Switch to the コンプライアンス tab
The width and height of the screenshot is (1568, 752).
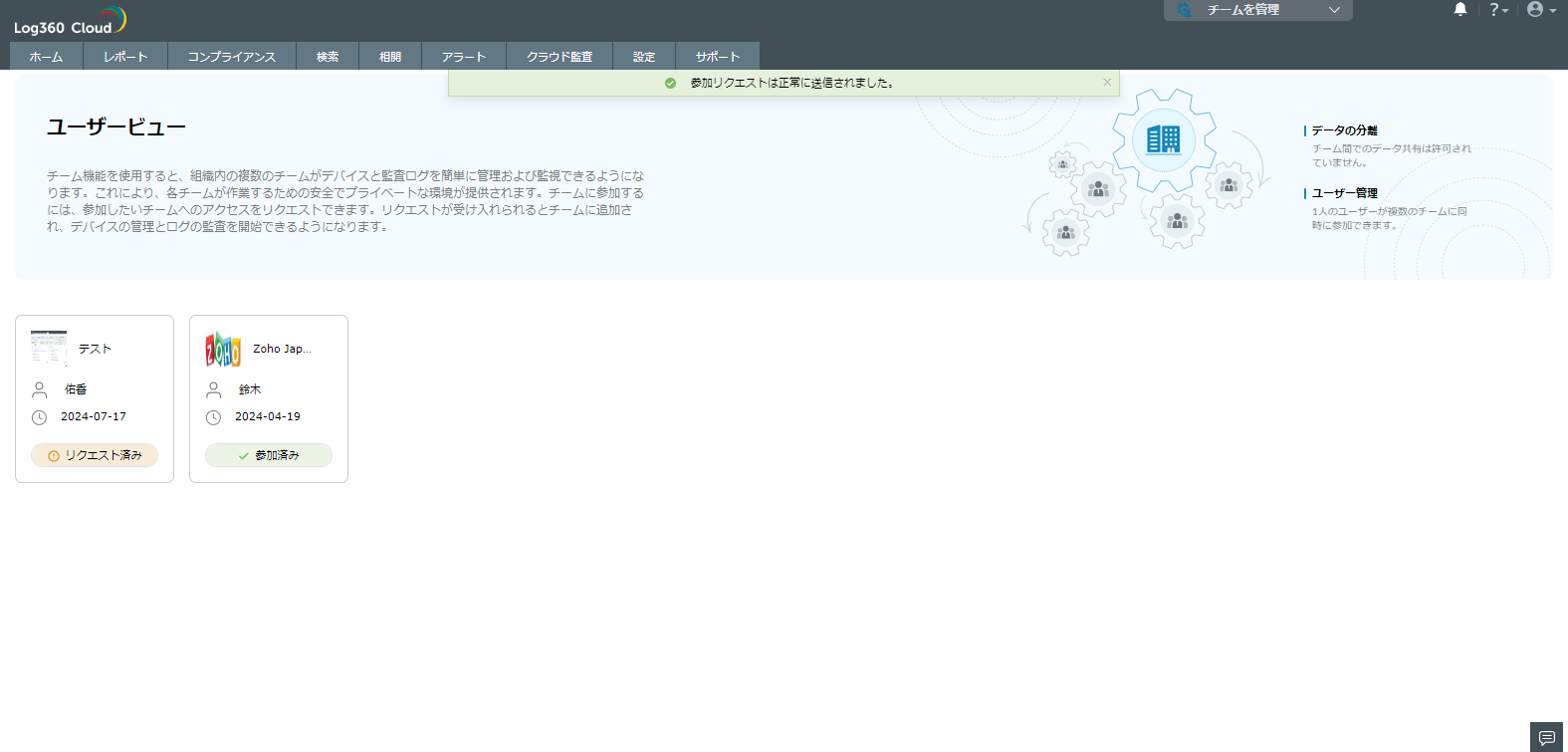pyautogui.click(x=232, y=57)
